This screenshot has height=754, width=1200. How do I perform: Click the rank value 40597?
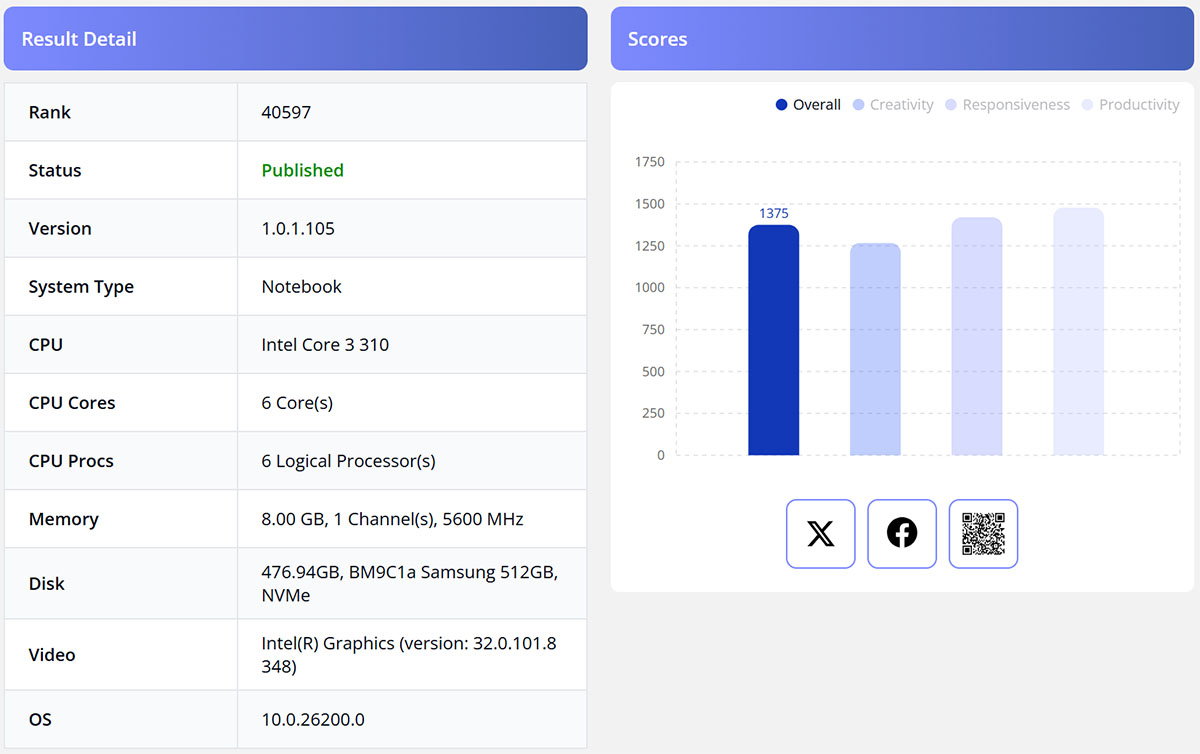286,112
